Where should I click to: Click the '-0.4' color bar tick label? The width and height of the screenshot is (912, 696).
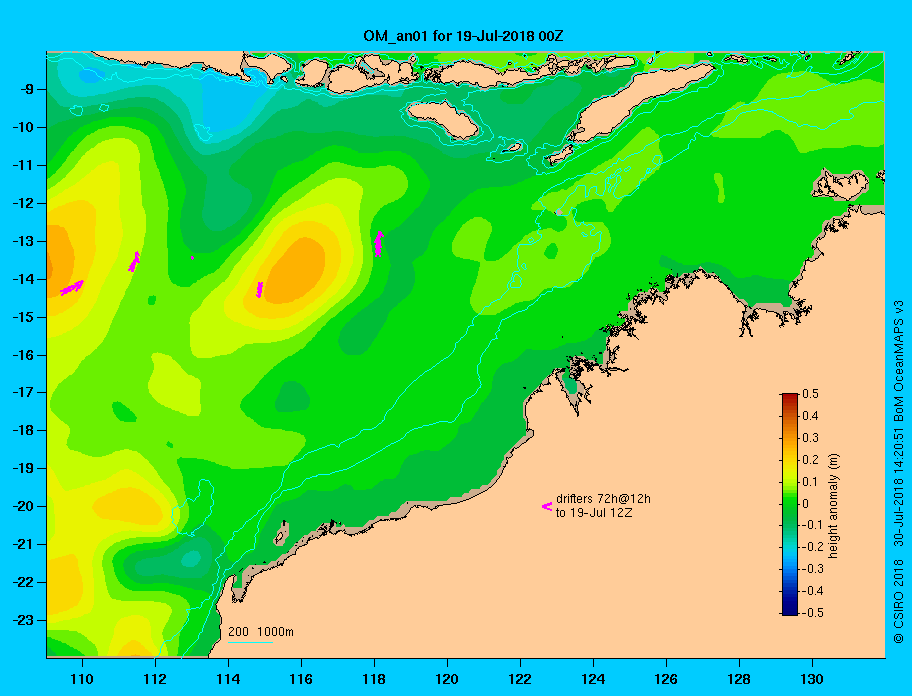[x=813, y=591]
